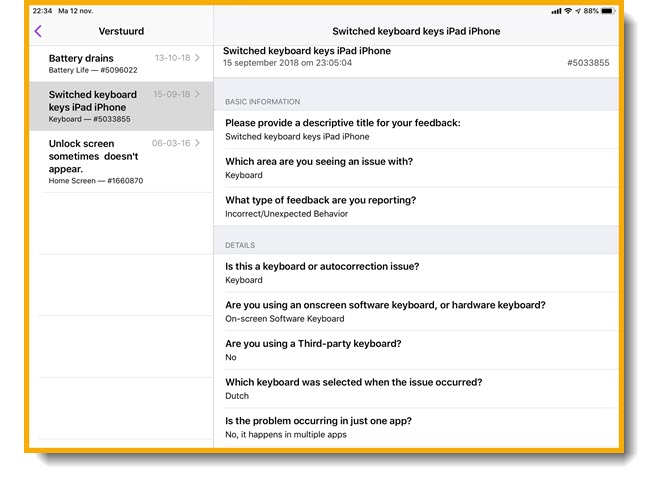The width and height of the screenshot is (649, 478).
Task: Tap 'No, it happens in multiple apps' answer
Action: coord(286,435)
